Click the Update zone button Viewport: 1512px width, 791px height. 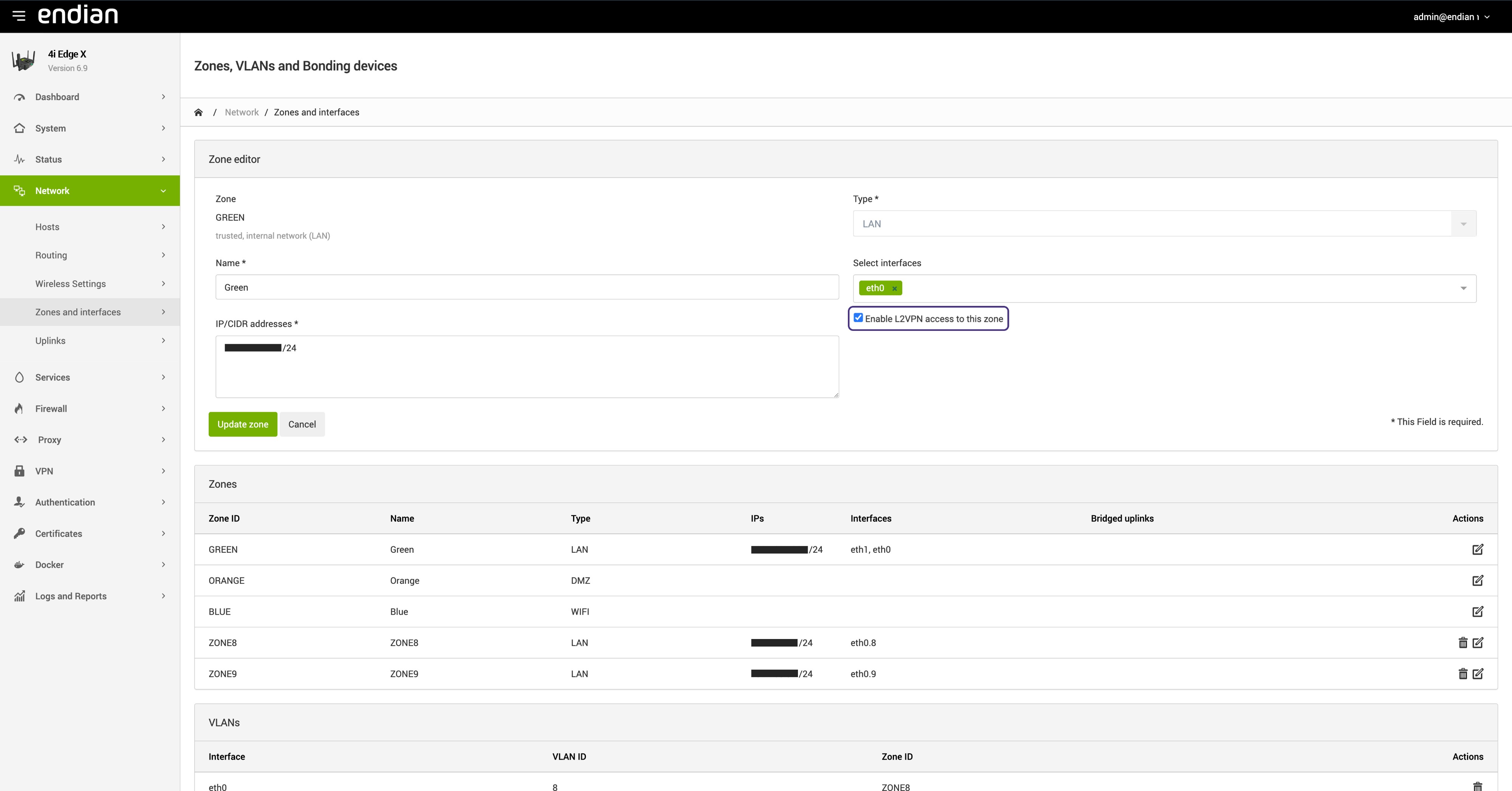pos(242,424)
